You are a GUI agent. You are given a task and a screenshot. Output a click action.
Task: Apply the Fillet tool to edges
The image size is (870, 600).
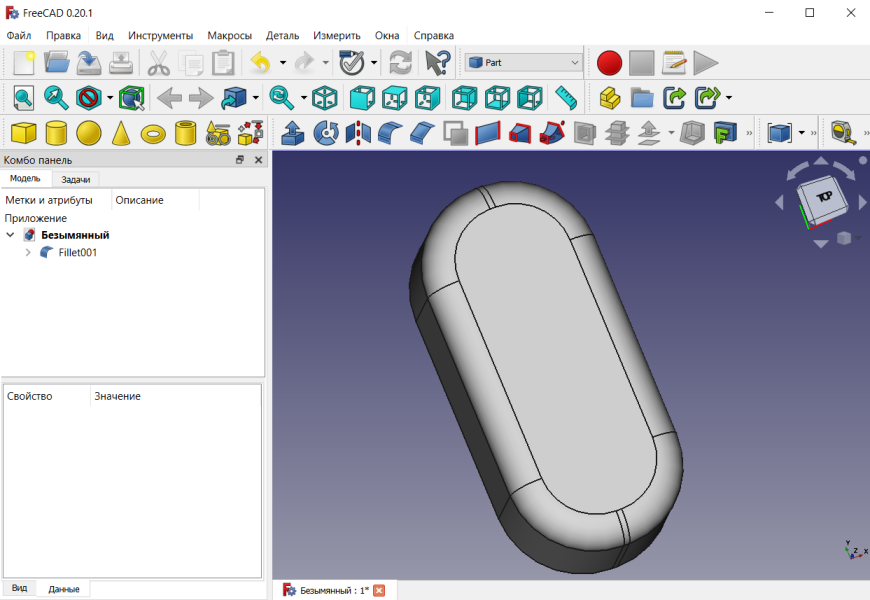click(x=390, y=133)
